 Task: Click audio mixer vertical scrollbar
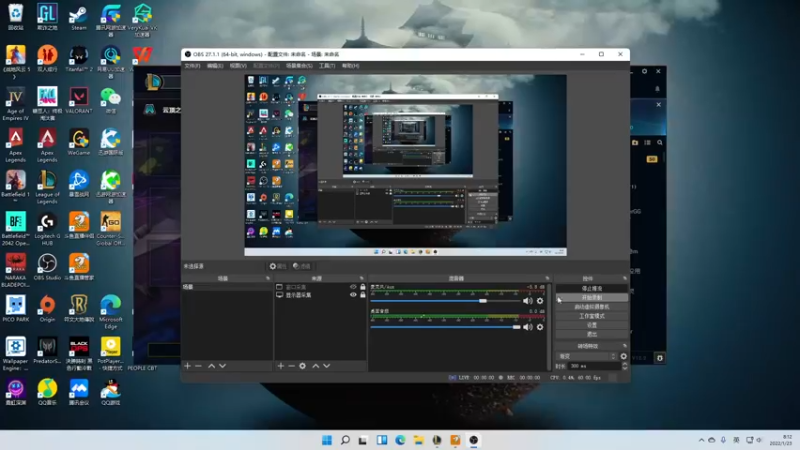point(549,327)
